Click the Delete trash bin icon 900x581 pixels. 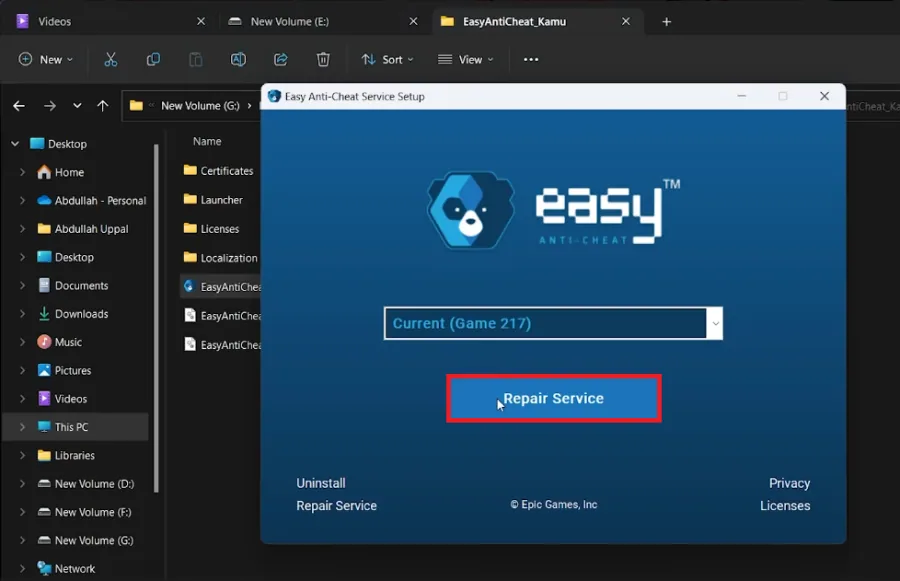click(x=323, y=59)
